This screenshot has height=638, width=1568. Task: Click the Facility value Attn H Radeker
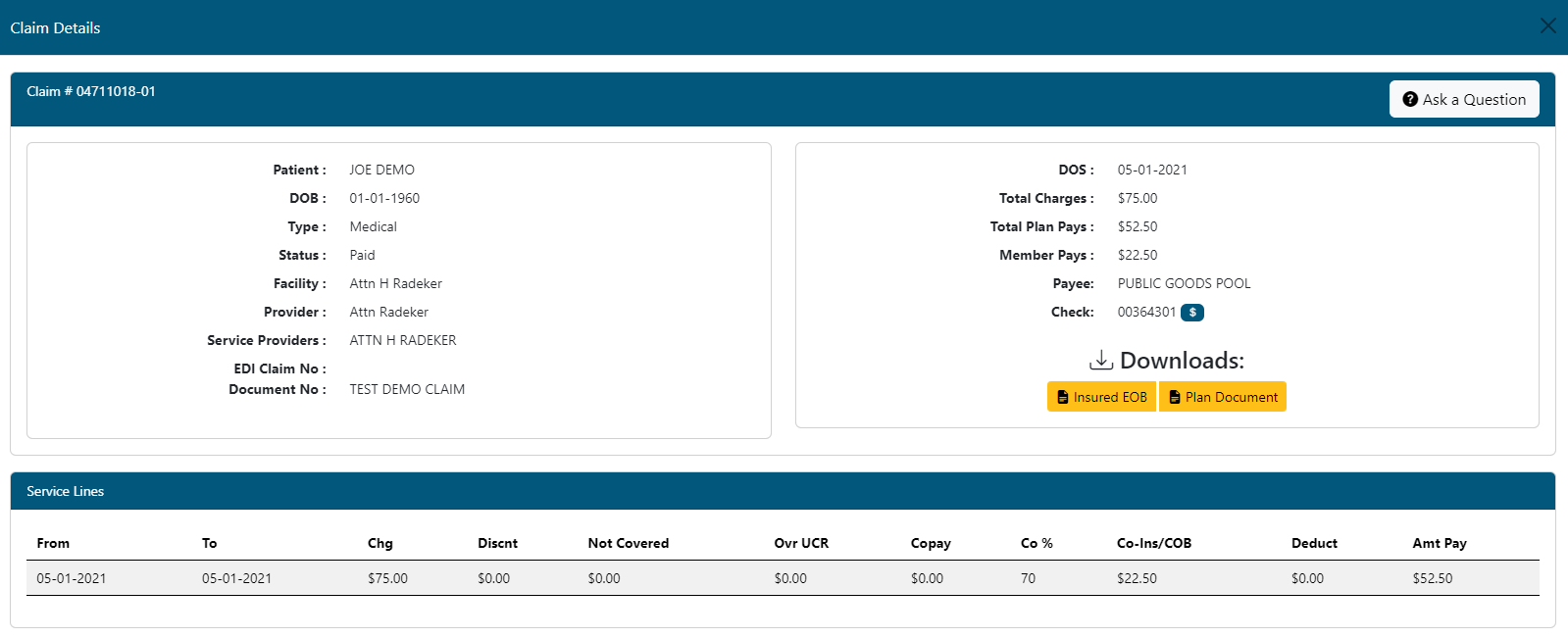coord(396,283)
